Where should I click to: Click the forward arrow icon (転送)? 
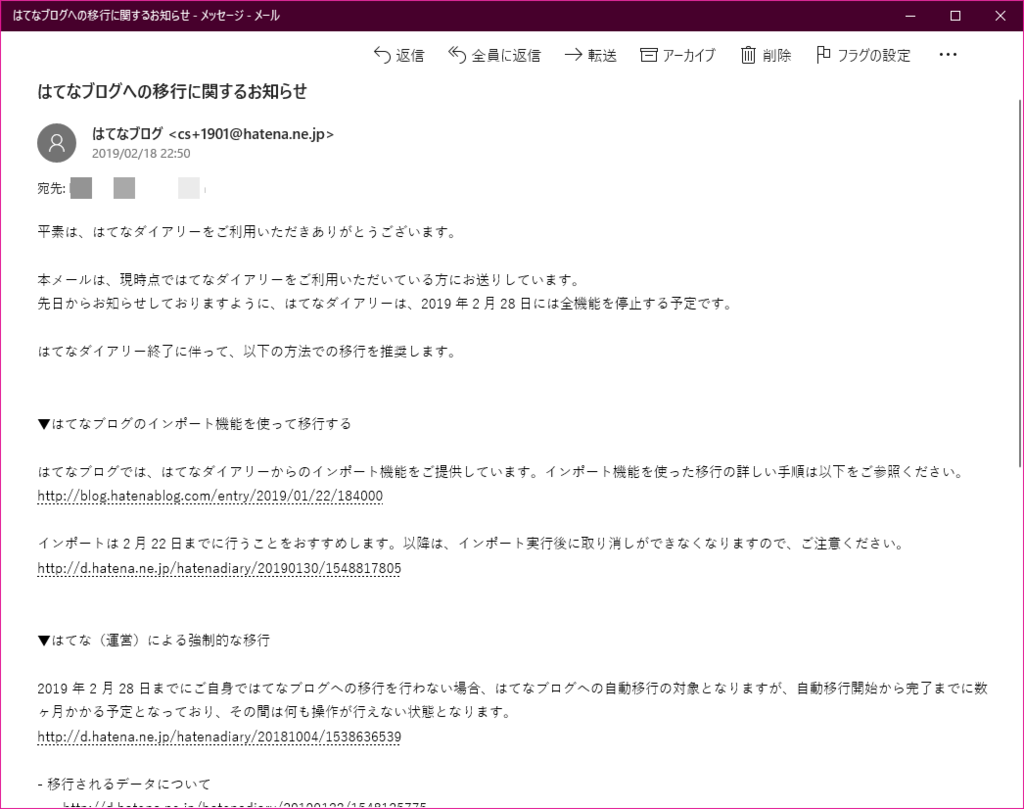tap(573, 55)
